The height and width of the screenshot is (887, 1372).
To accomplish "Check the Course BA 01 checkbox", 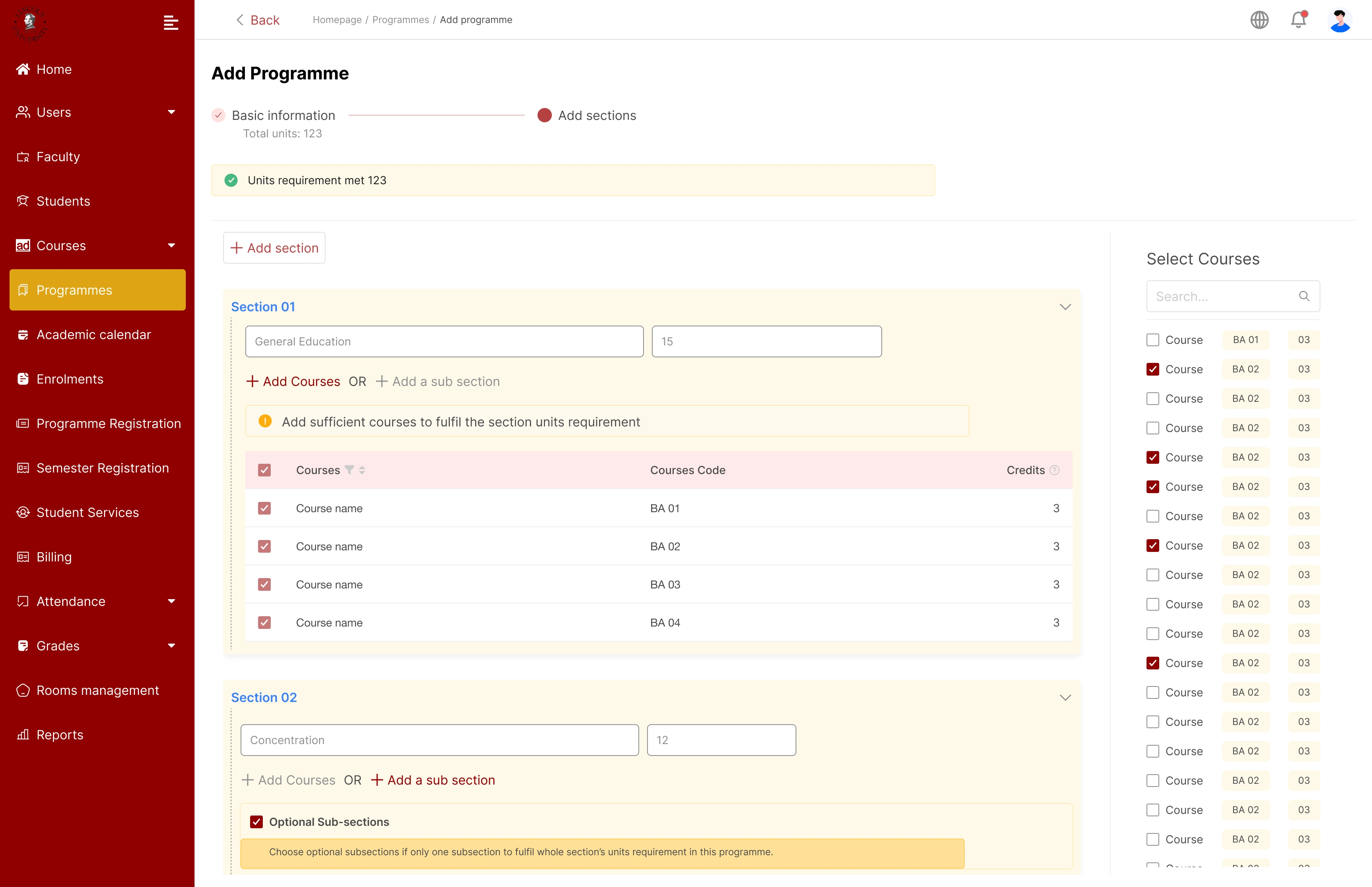I will [x=1152, y=340].
